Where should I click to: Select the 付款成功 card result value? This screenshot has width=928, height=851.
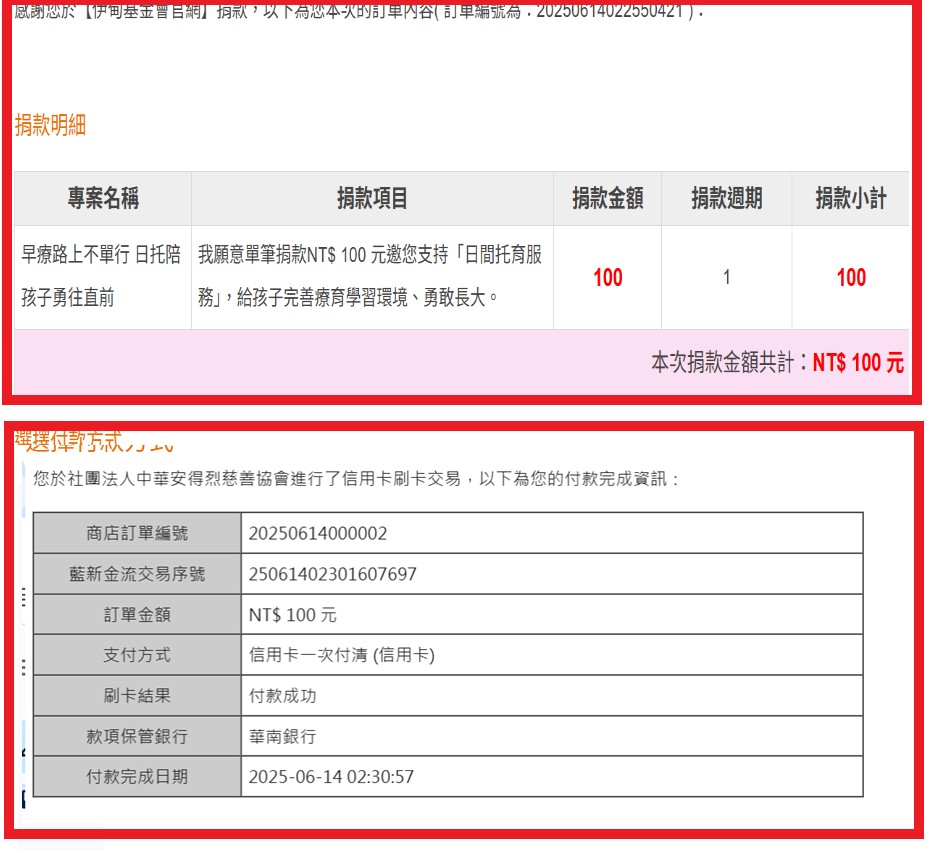pyautogui.click(x=282, y=696)
